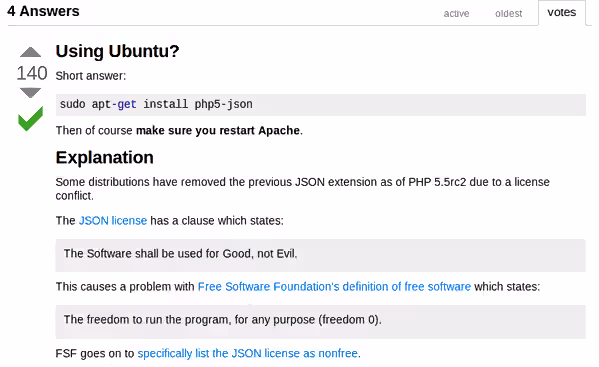The height and width of the screenshot is (367, 599).
Task: Sort answers by oldest
Action: click(508, 14)
